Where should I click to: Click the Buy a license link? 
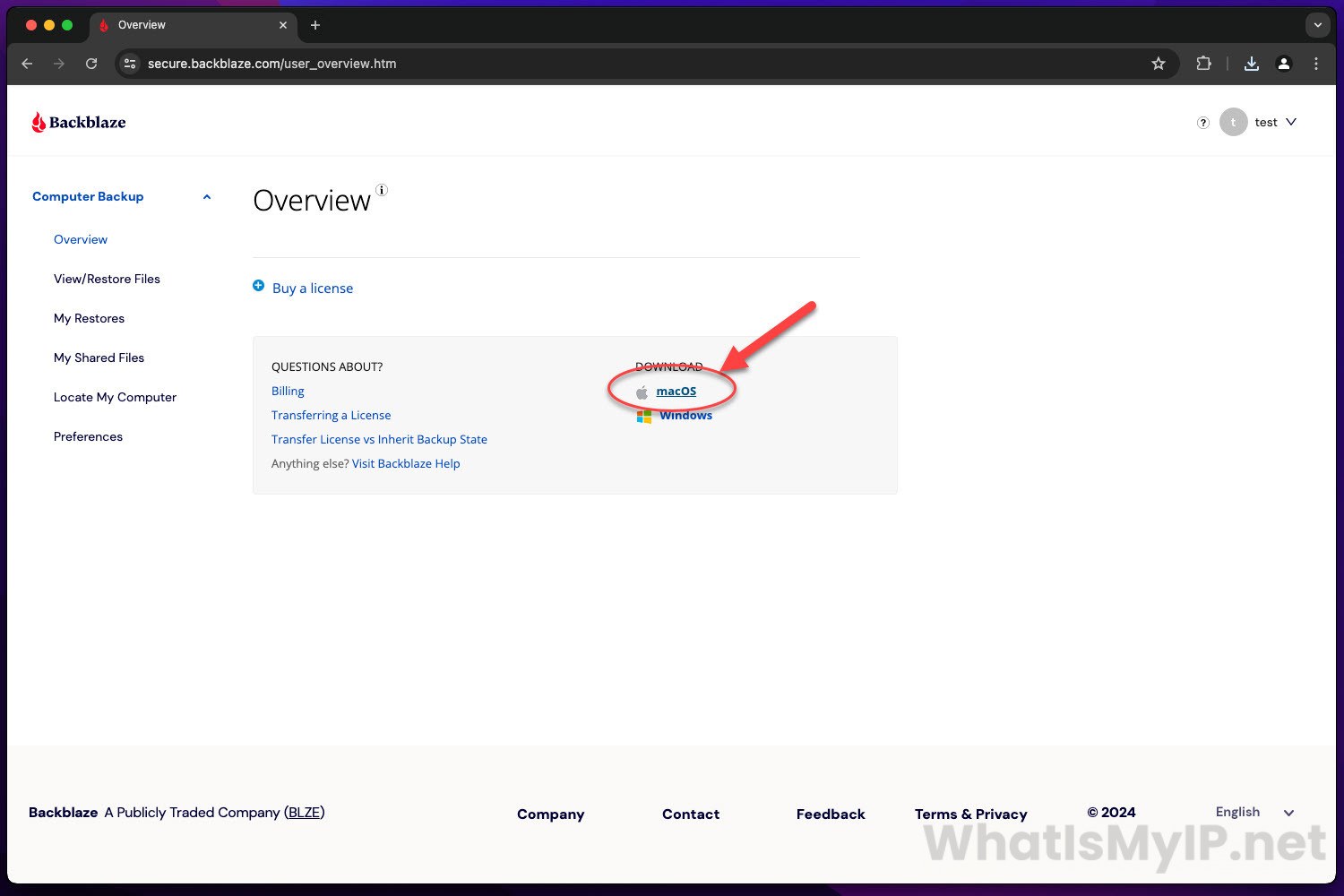pyautogui.click(x=313, y=288)
